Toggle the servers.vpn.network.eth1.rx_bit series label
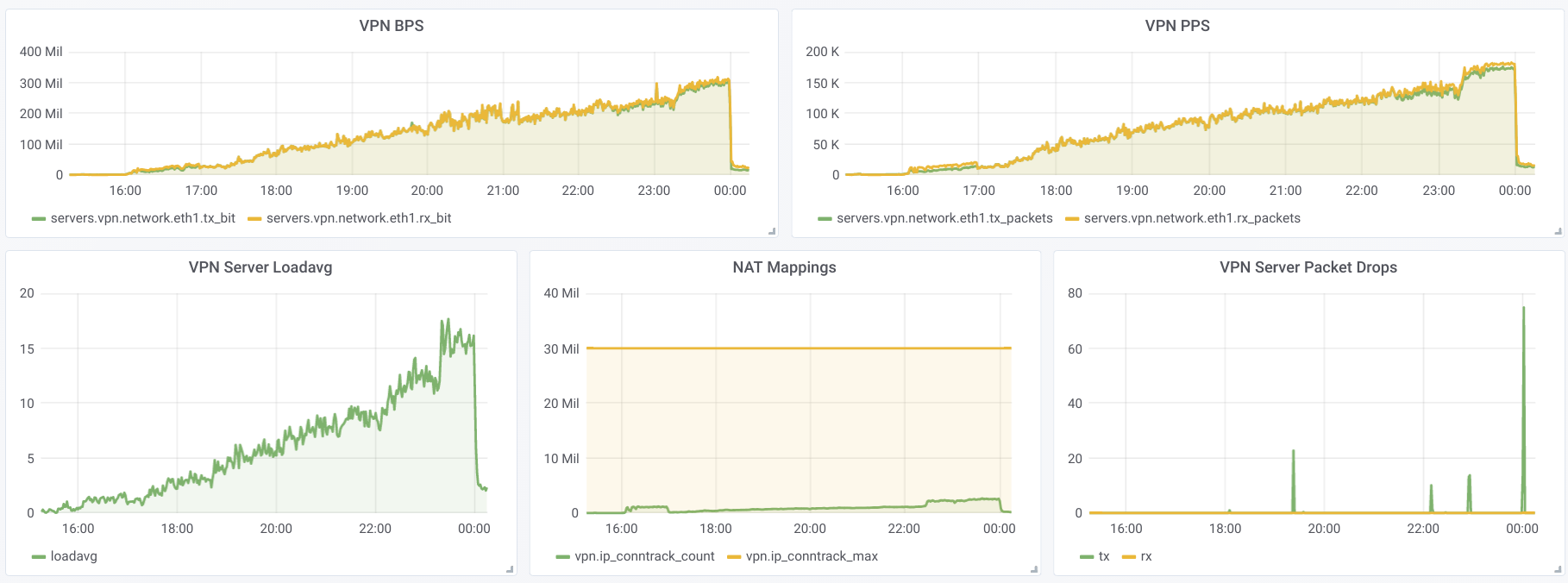 359,218
